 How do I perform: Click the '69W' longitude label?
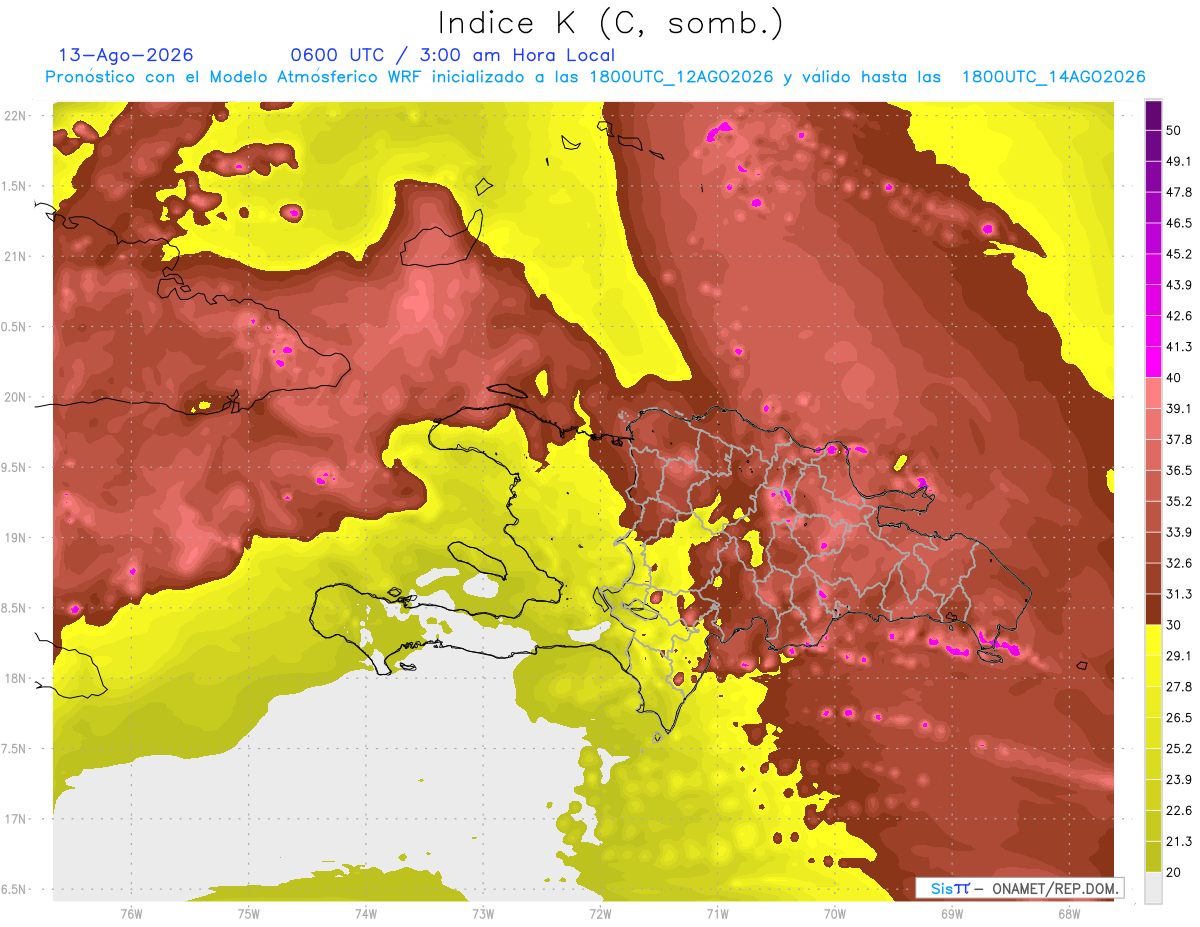click(x=952, y=912)
